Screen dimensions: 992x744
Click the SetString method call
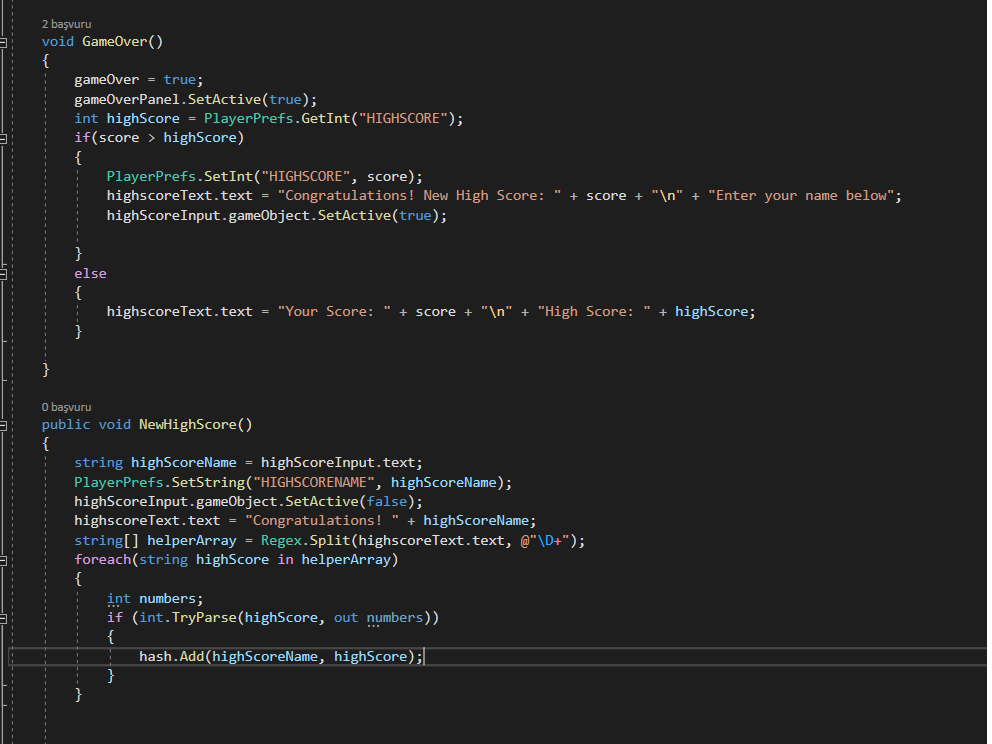pos(208,483)
